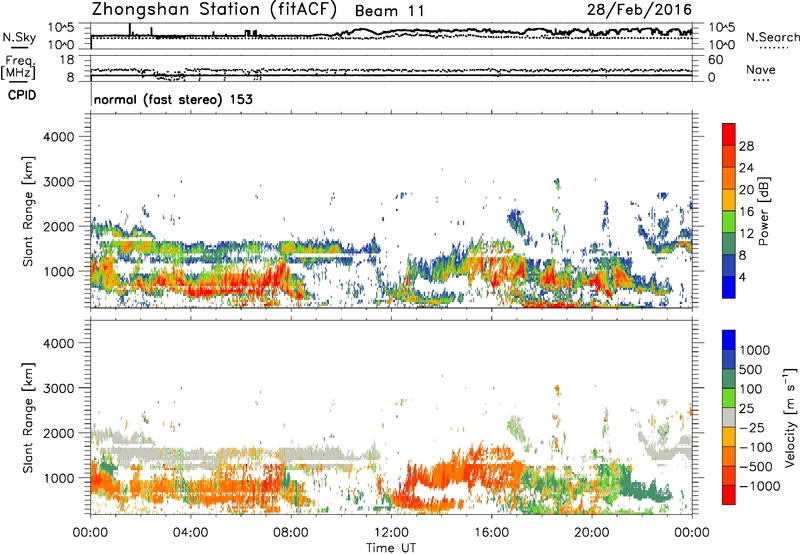Click the '-1000' velocity colorbar tick value

pyautogui.click(x=759, y=486)
